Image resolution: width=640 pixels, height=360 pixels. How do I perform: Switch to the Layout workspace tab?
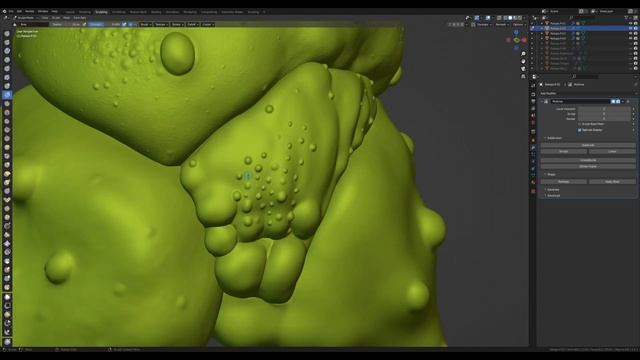70,12
